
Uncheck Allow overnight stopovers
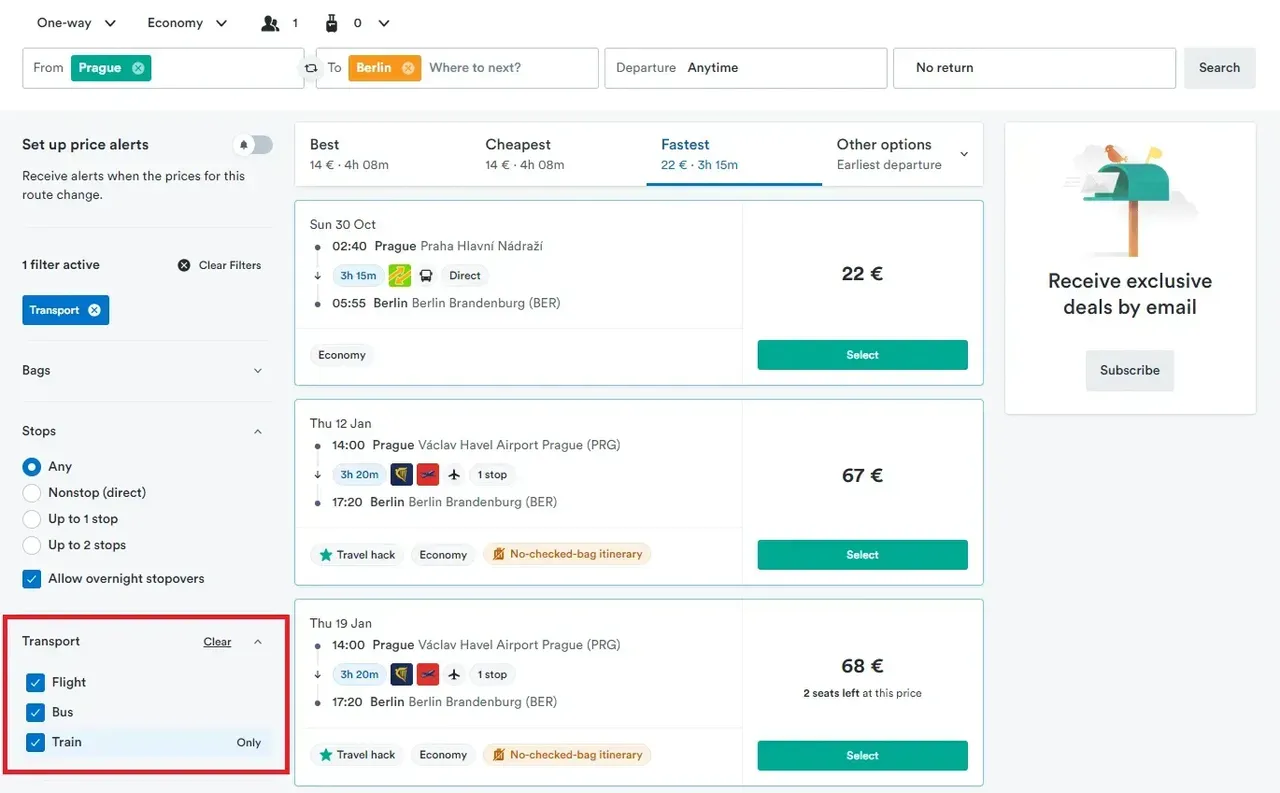32,579
